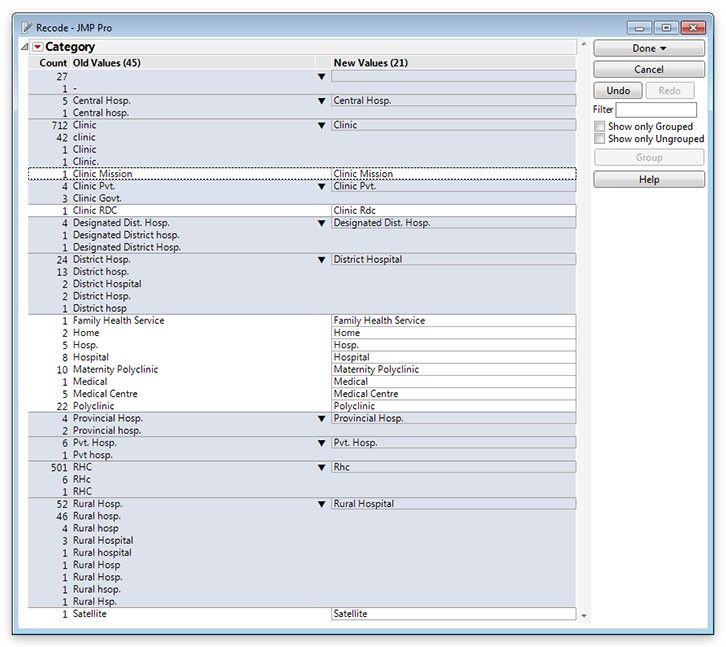Select old value Hospital count 8
The width and height of the screenshot is (726, 647).
tap(91, 357)
